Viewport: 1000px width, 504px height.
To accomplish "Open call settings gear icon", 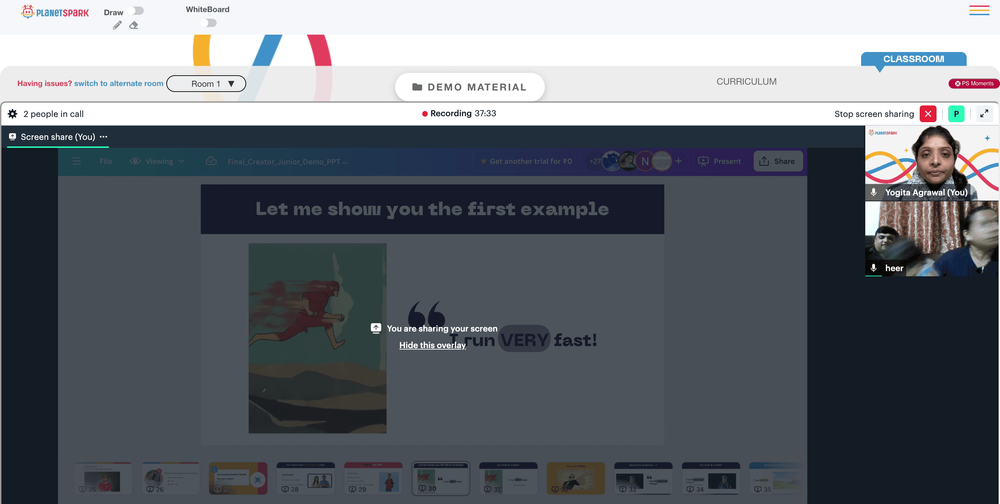I will [x=12, y=114].
